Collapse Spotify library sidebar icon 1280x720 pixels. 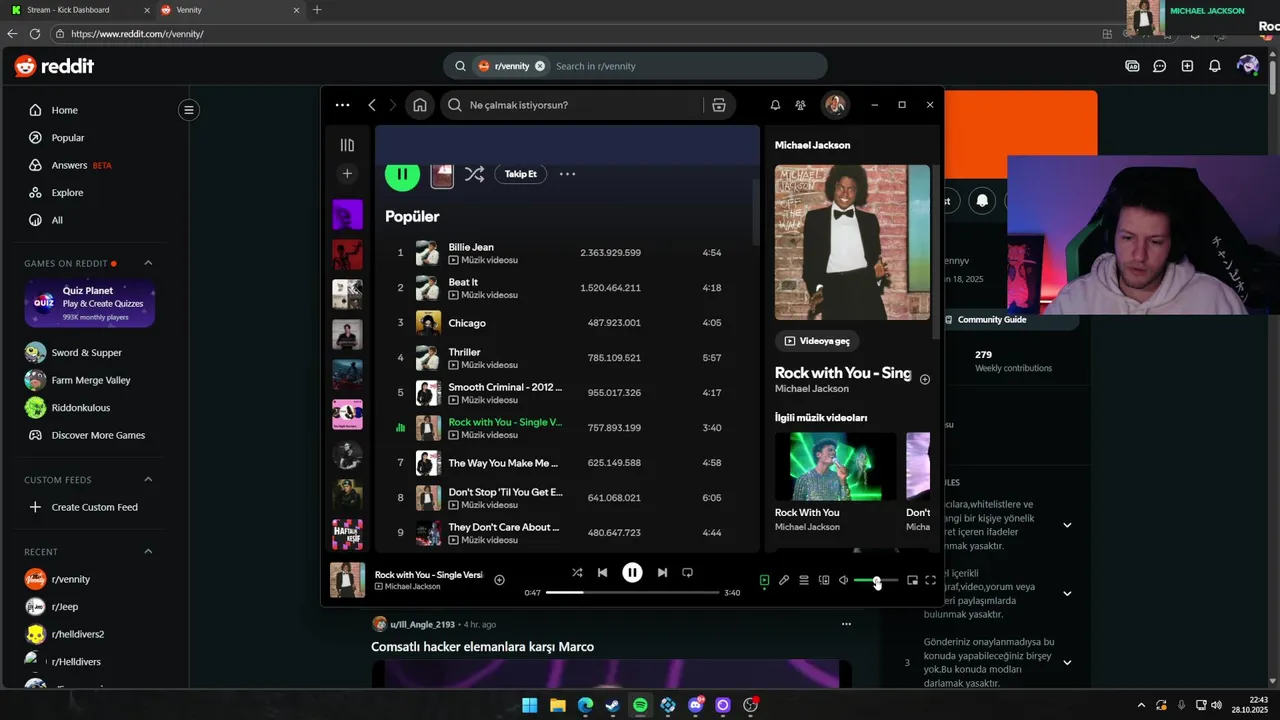pos(347,145)
